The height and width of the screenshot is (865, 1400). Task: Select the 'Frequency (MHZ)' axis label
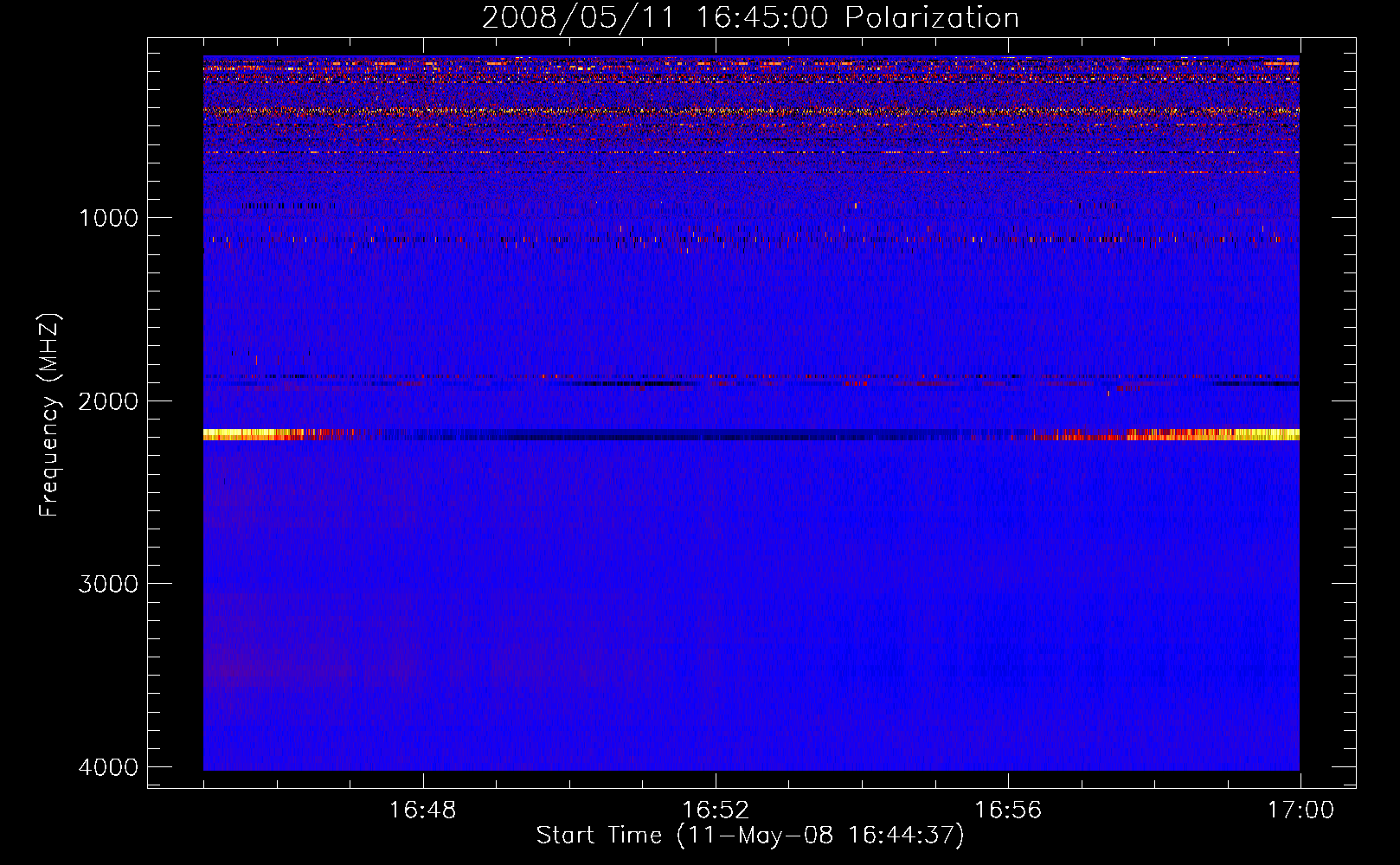(50, 414)
